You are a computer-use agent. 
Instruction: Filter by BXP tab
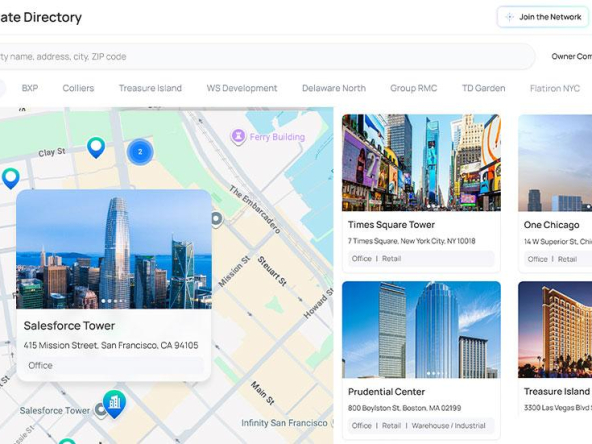[30, 88]
